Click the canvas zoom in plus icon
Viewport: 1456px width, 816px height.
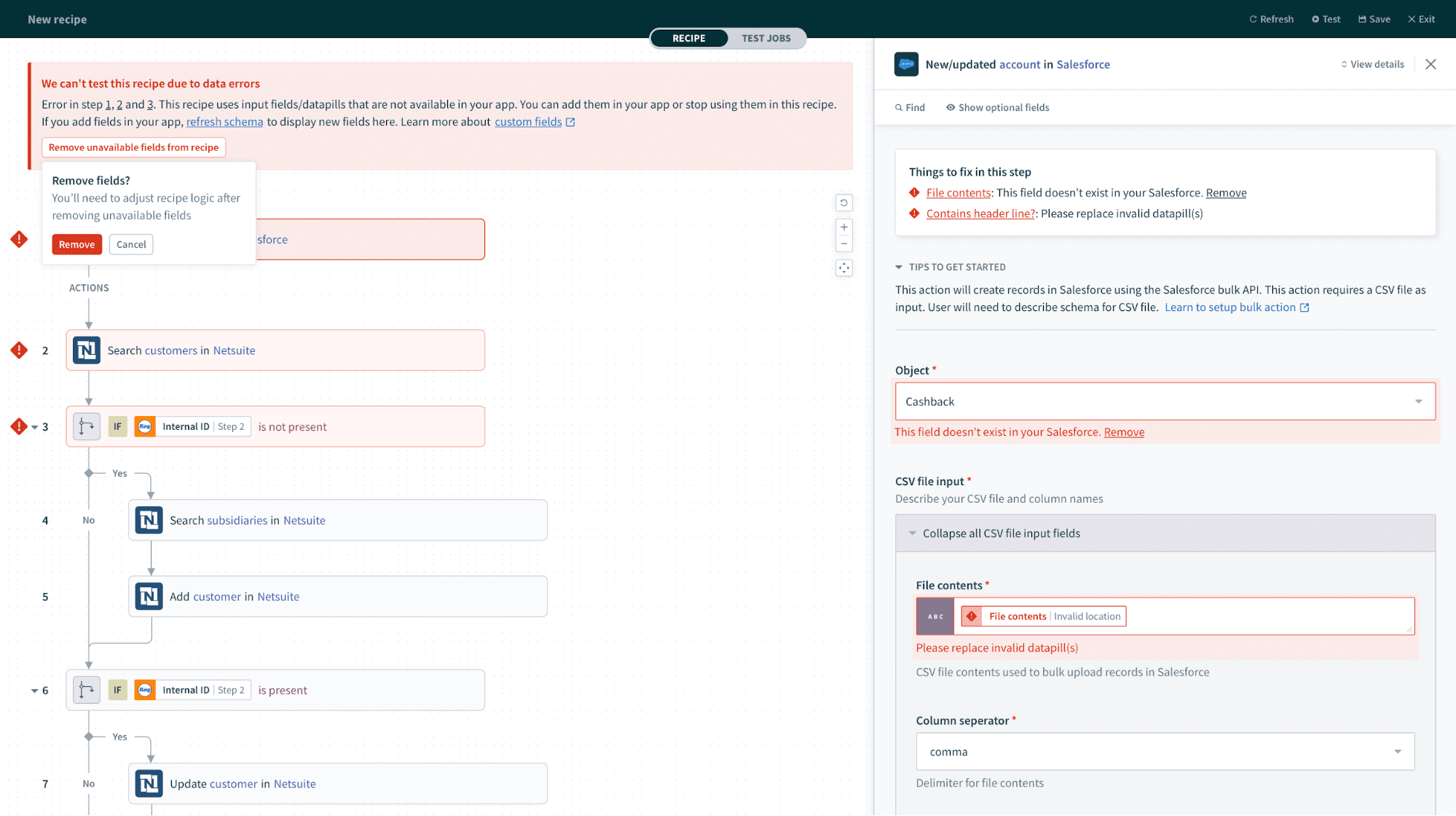(x=843, y=227)
